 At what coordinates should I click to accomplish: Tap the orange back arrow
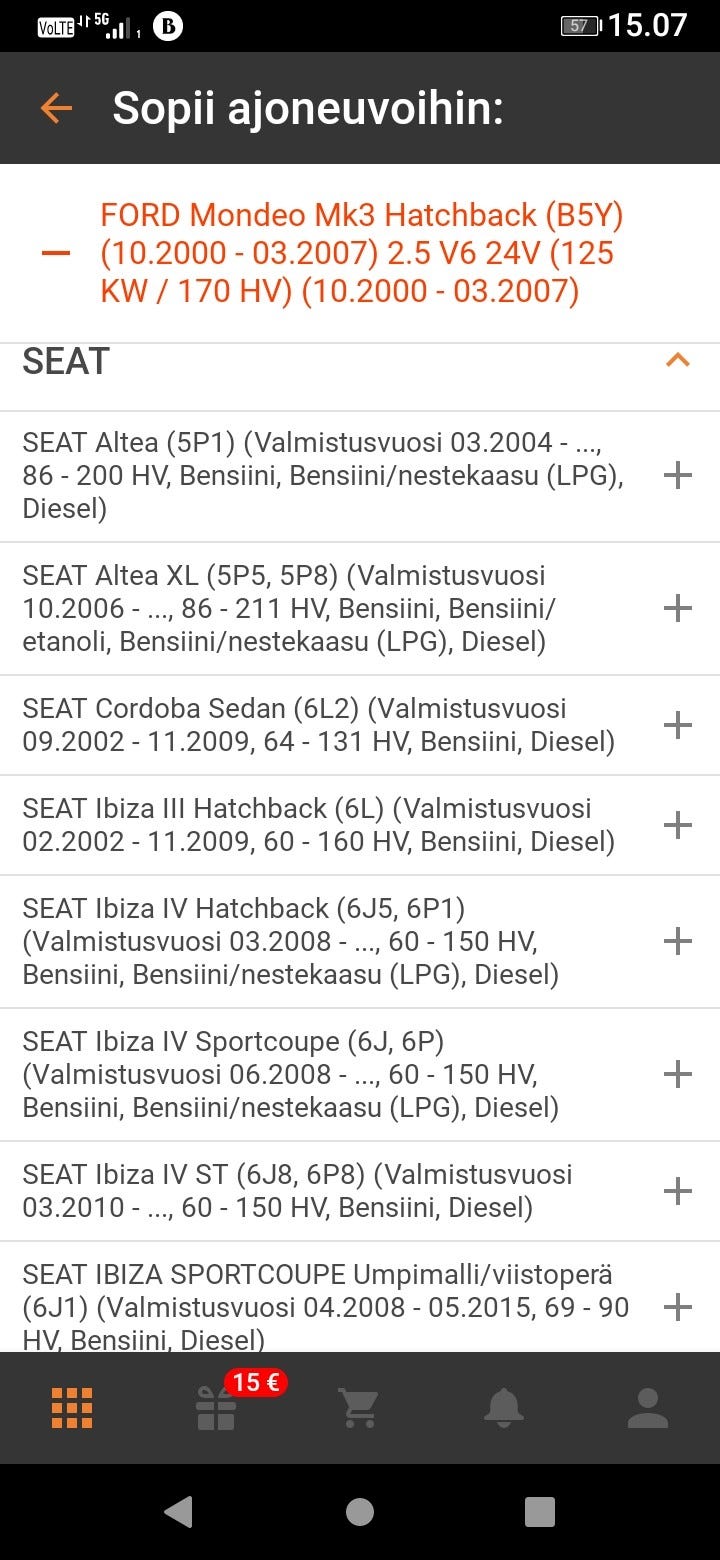click(x=56, y=108)
